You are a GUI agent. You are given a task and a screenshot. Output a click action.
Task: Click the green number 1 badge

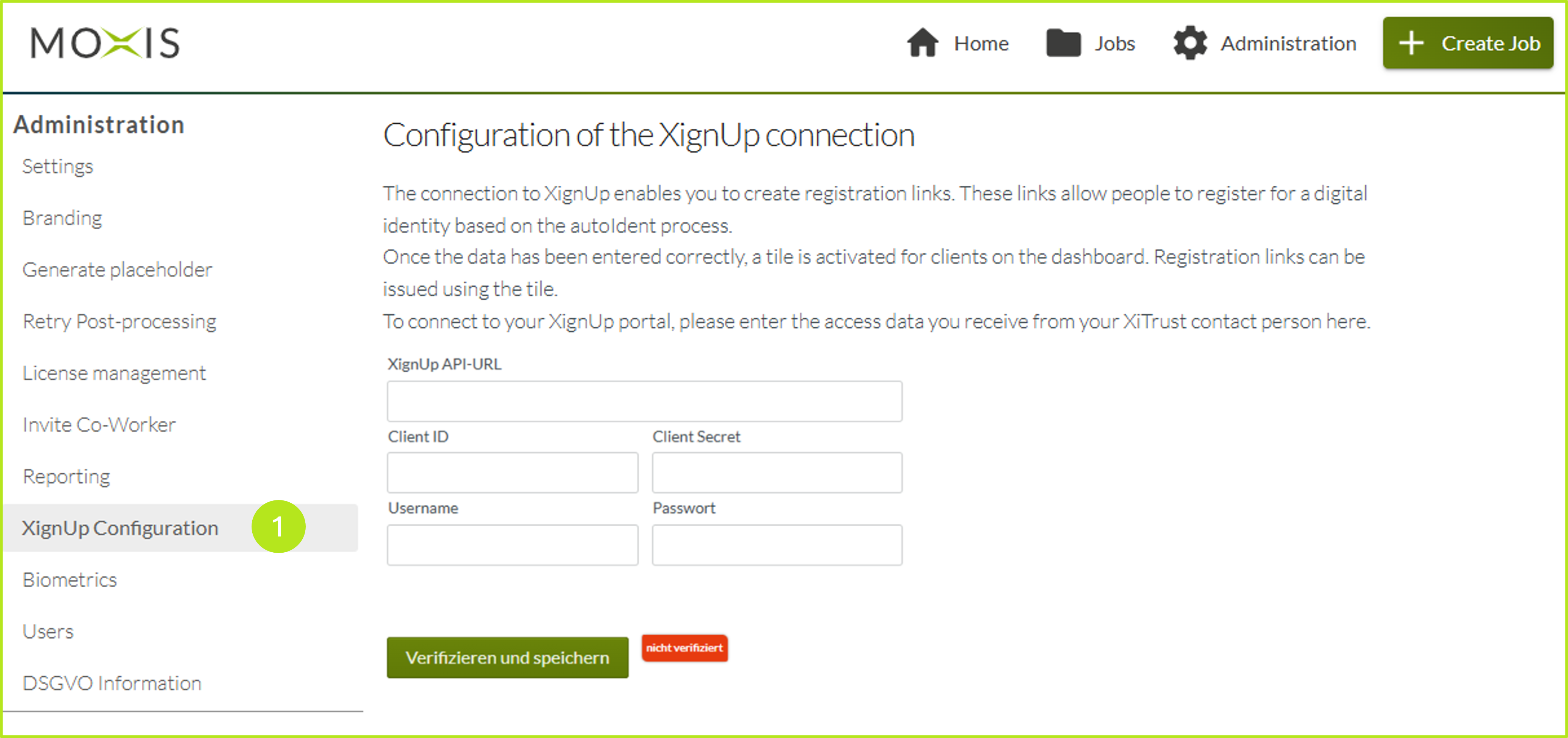click(x=278, y=527)
